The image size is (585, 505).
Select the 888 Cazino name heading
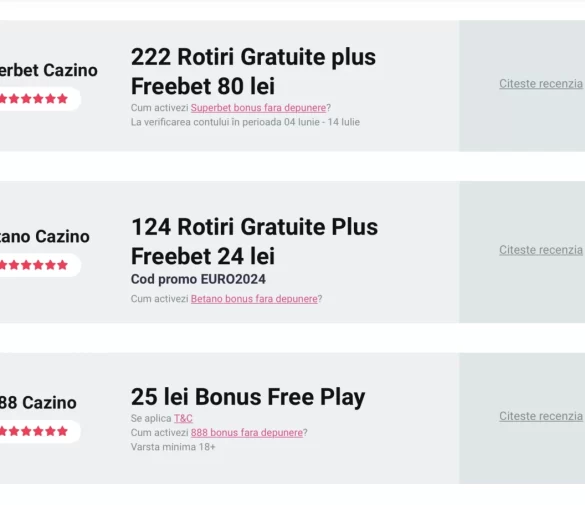[x=38, y=403]
